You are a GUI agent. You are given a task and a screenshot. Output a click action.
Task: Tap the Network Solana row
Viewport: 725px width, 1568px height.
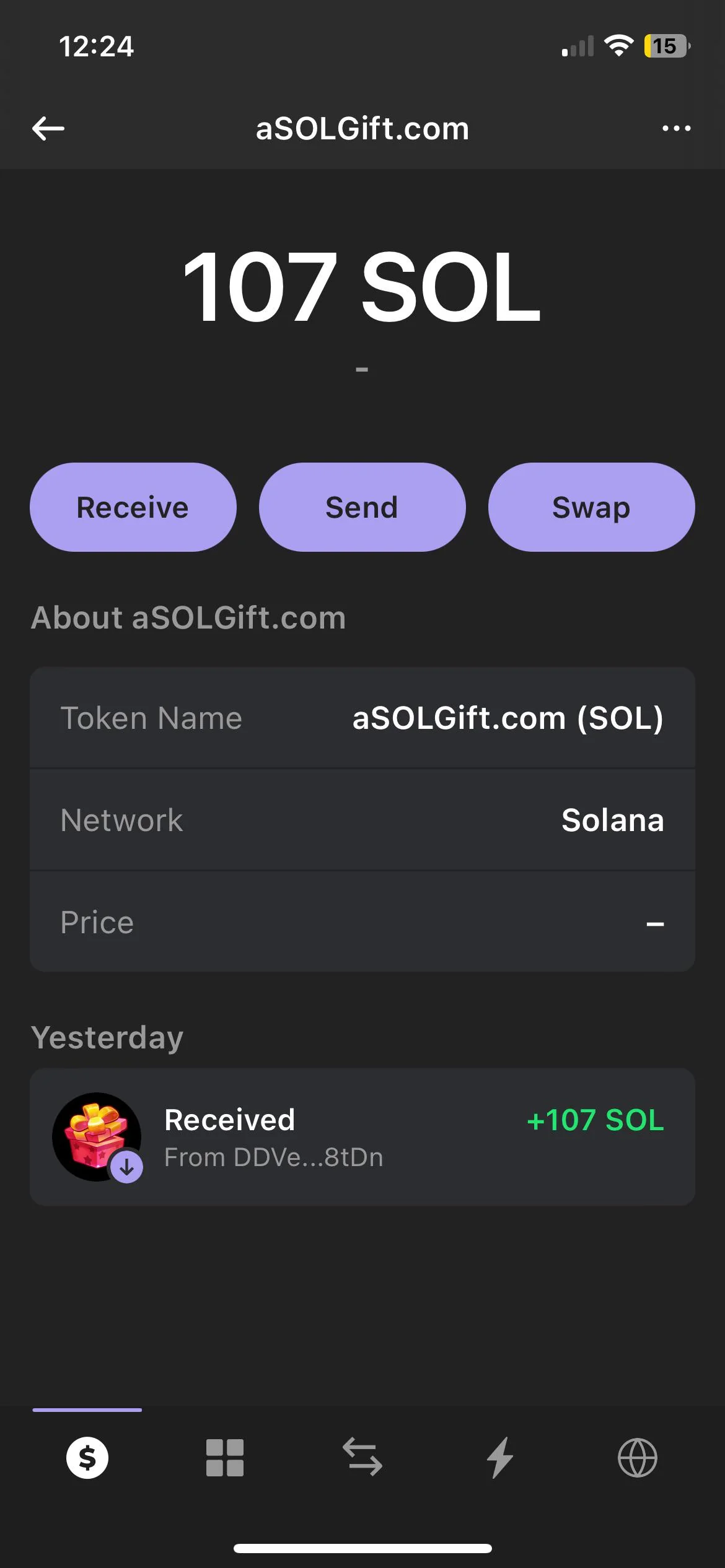pos(362,820)
